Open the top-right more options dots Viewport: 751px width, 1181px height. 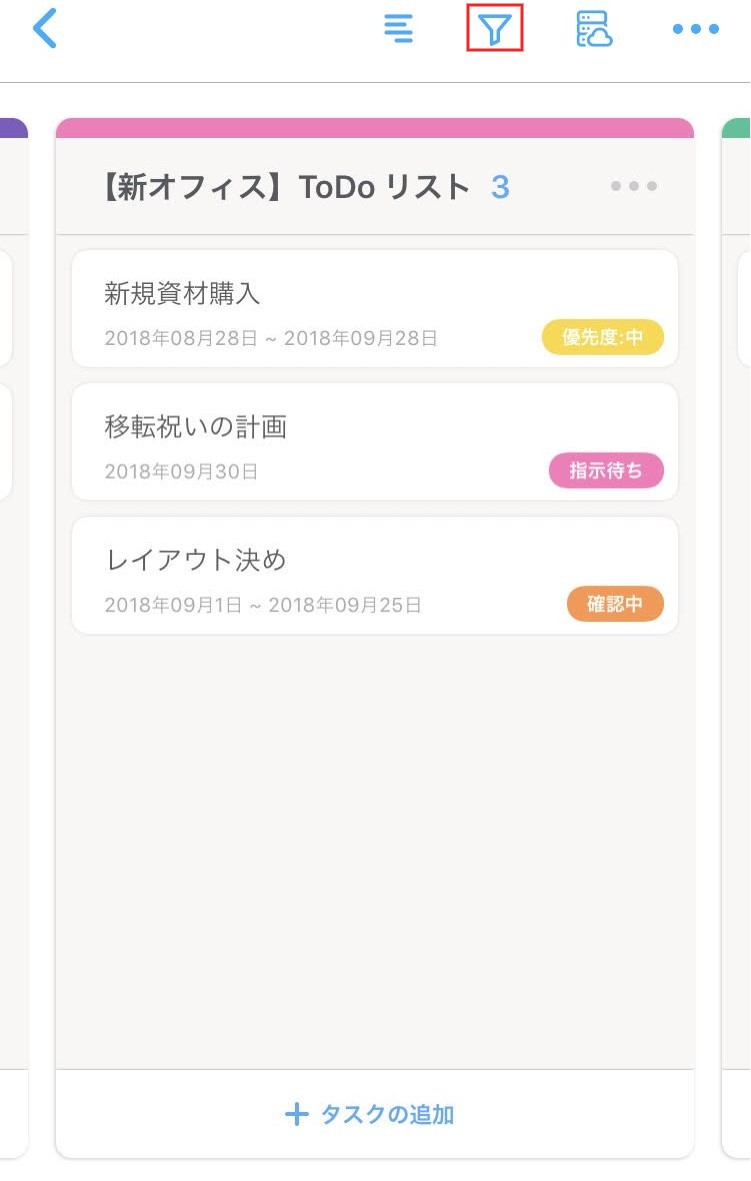tap(695, 29)
